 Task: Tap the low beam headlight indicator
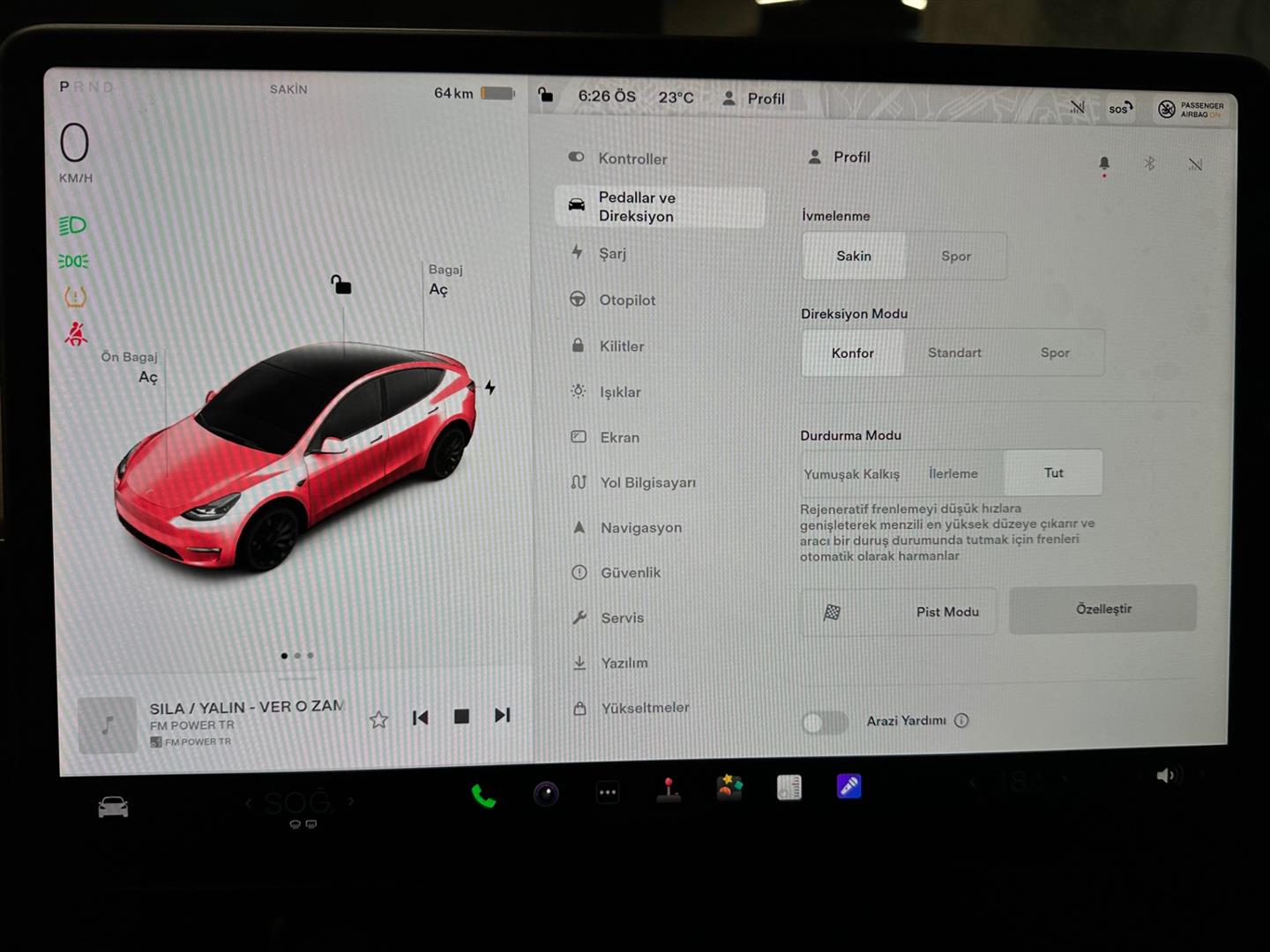72,226
